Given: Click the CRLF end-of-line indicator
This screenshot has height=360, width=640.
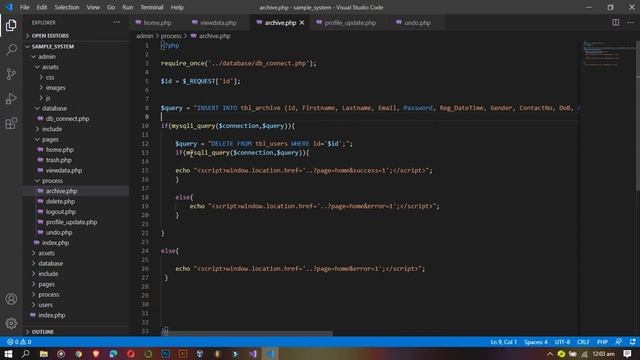Looking at the screenshot, I should point(583,342).
